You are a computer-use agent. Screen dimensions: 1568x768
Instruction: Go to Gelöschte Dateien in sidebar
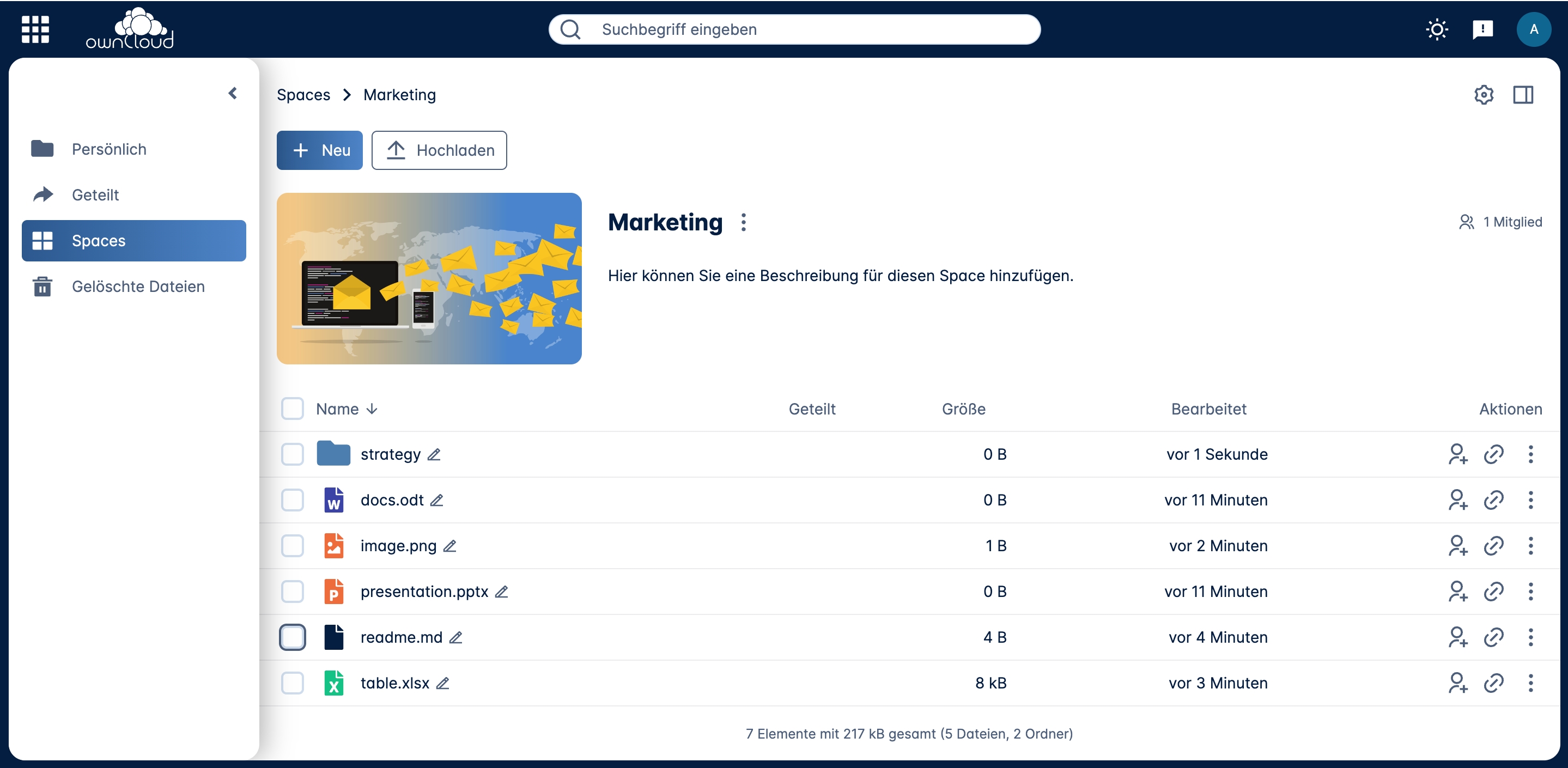point(137,287)
